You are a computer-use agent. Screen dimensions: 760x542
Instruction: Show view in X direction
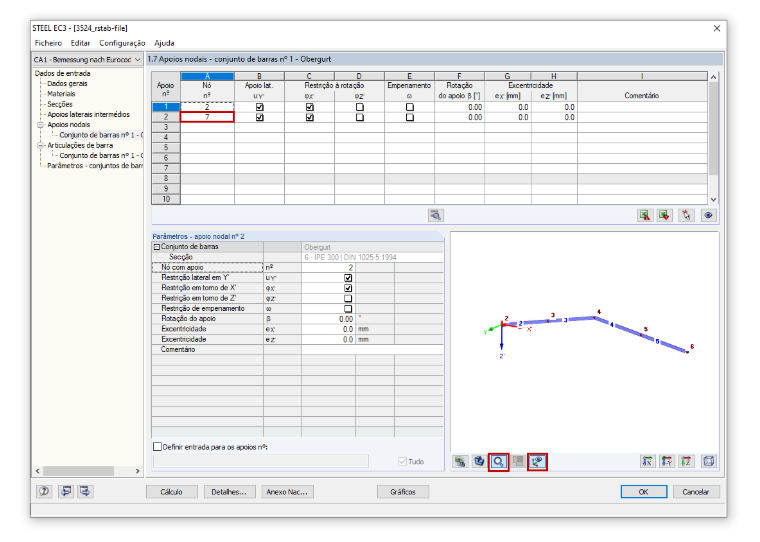click(647, 461)
